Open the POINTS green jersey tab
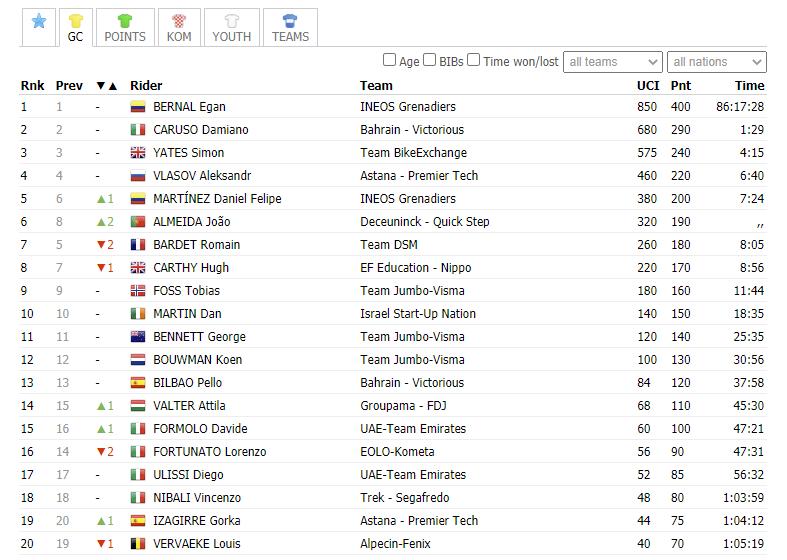This screenshot has height=560, width=787. tap(125, 28)
